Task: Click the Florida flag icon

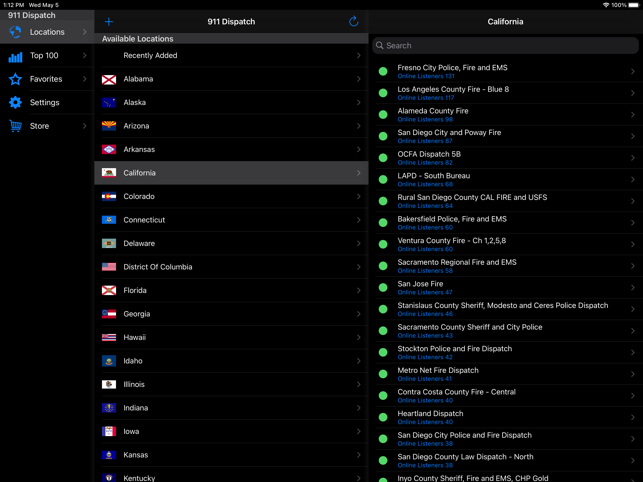Action: pyautogui.click(x=109, y=291)
